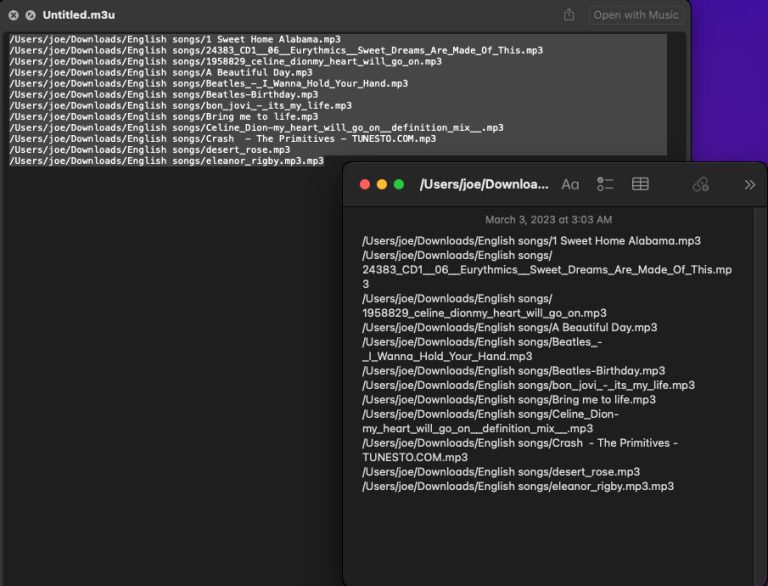Insert a table using the table icon

(640, 184)
